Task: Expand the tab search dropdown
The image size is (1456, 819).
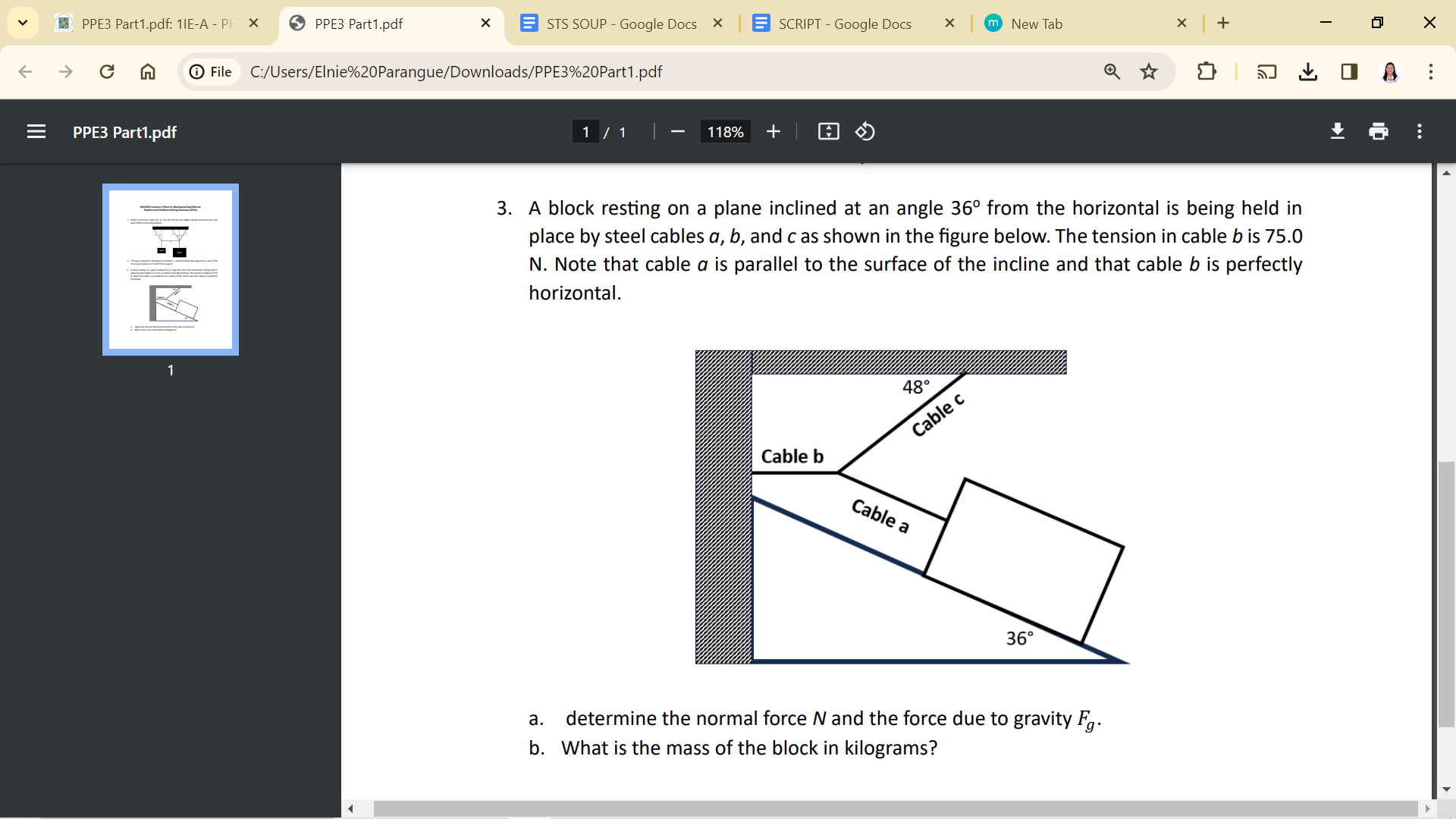Action: pyautogui.click(x=23, y=23)
